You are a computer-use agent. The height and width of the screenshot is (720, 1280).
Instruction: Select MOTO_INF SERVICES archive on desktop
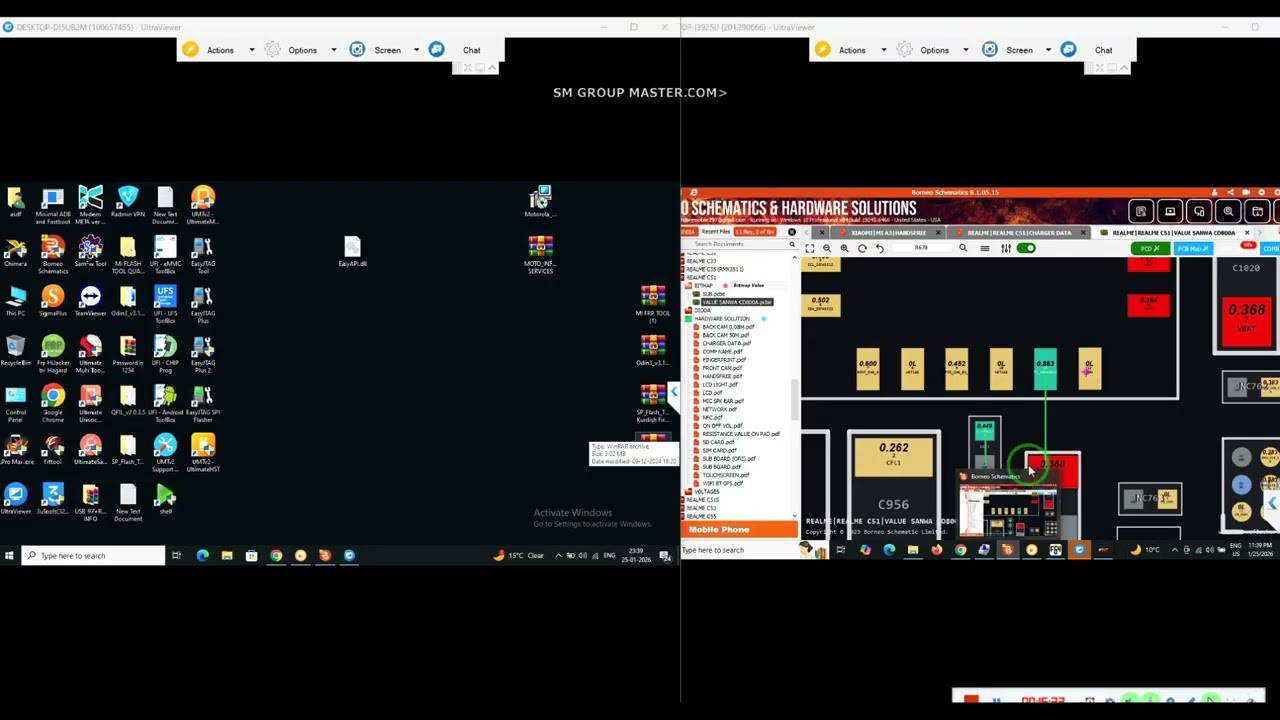[540, 255]
